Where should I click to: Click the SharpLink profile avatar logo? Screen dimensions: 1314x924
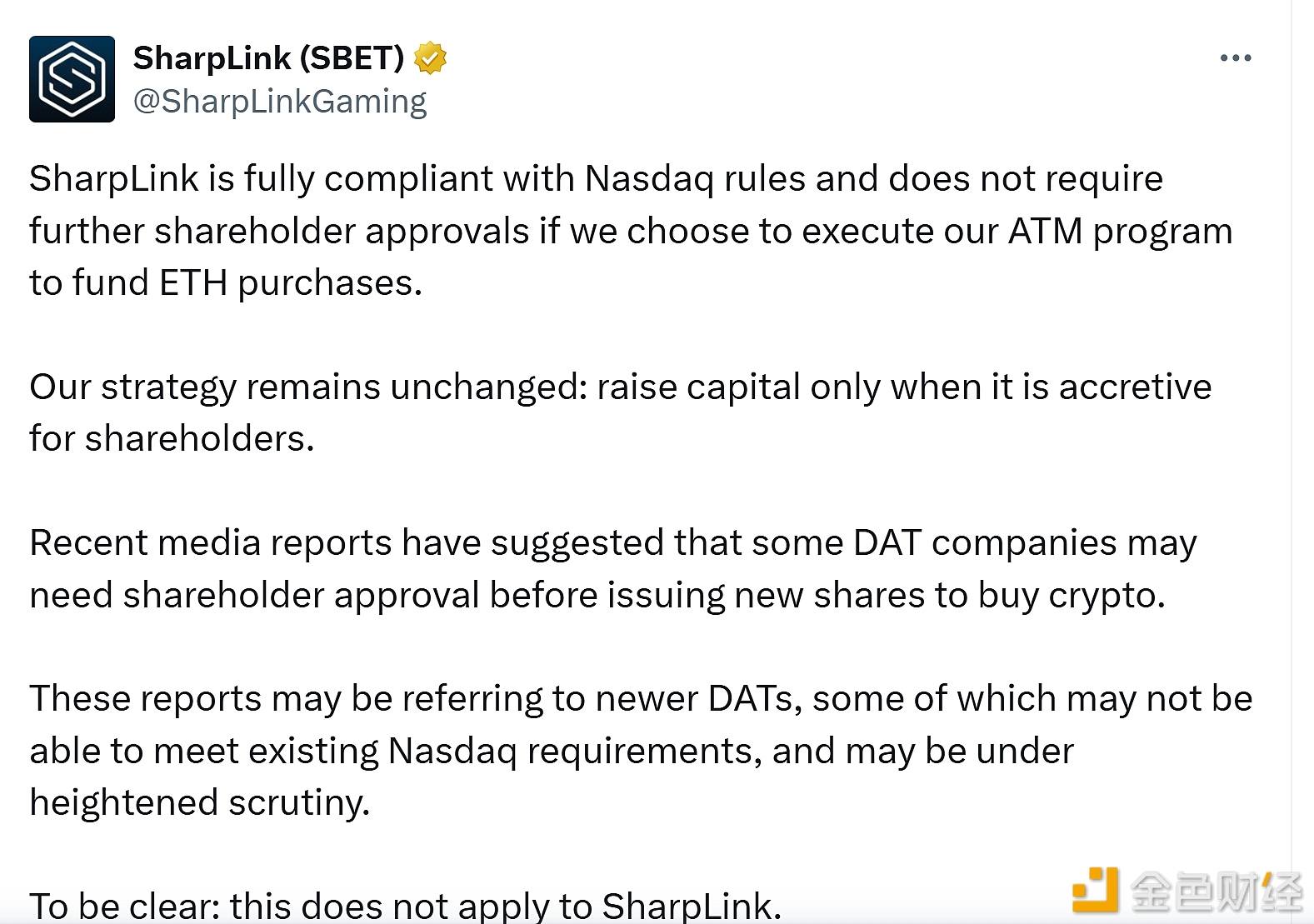(x=72, y=79)
